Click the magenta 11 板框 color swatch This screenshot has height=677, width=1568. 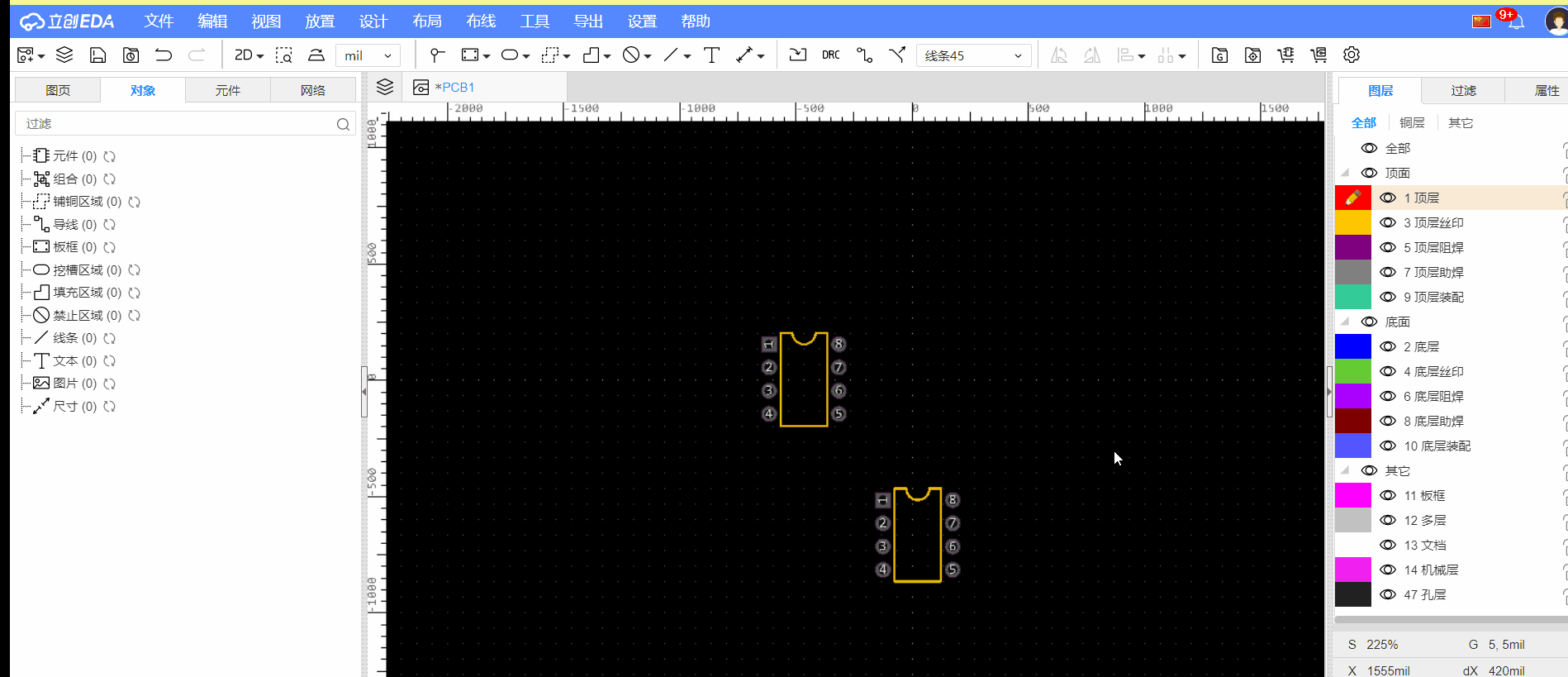(x=1353, y=495)
